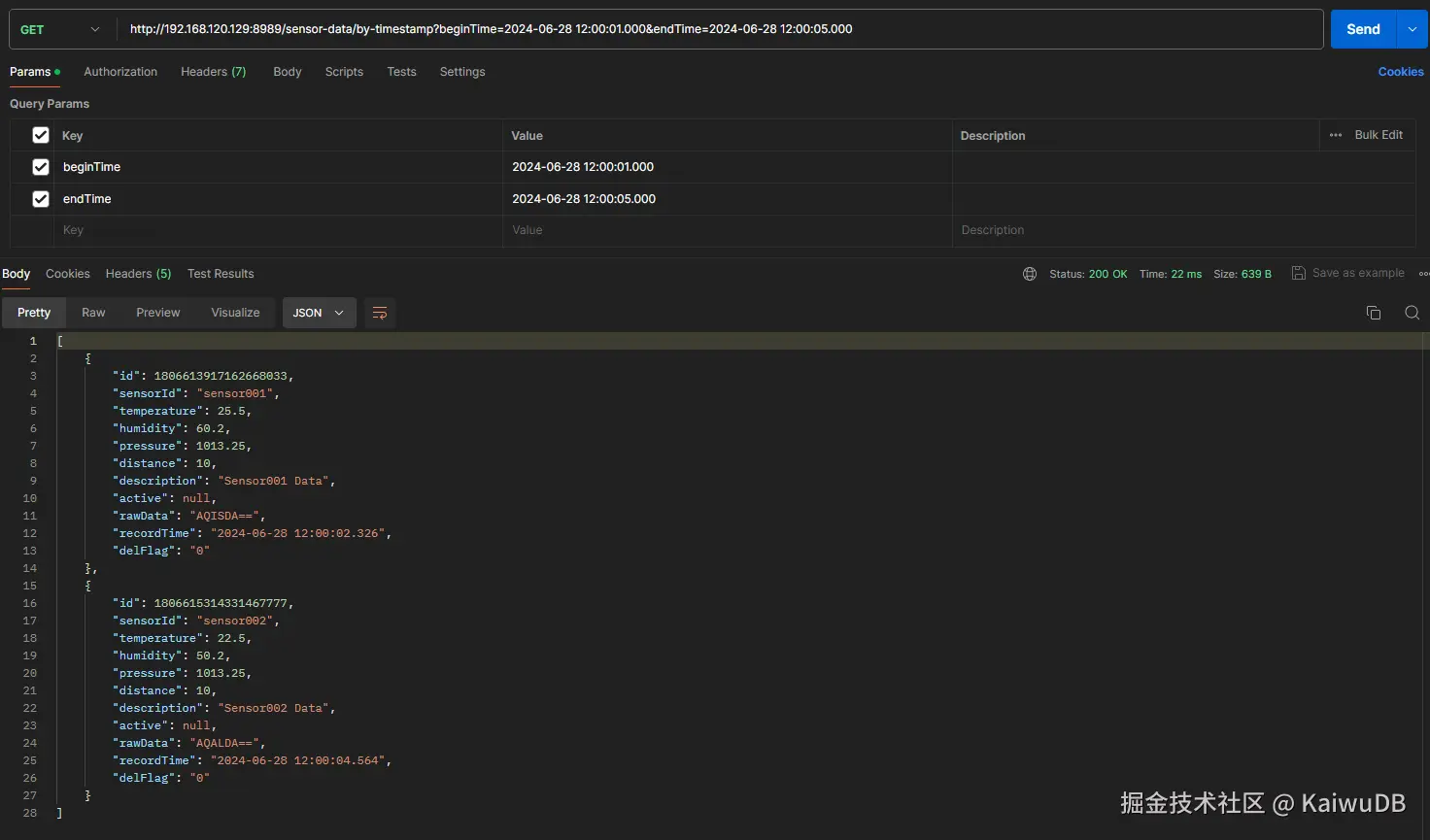Viewport: 1430px width, 840px height.
Task: Switch response view to Raw
Action: (93, 313)
